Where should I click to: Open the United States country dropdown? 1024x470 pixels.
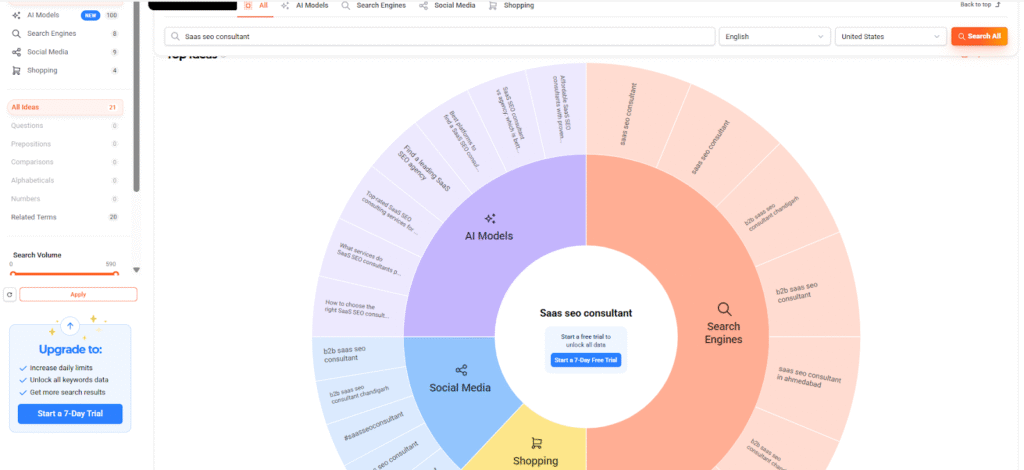890,36
